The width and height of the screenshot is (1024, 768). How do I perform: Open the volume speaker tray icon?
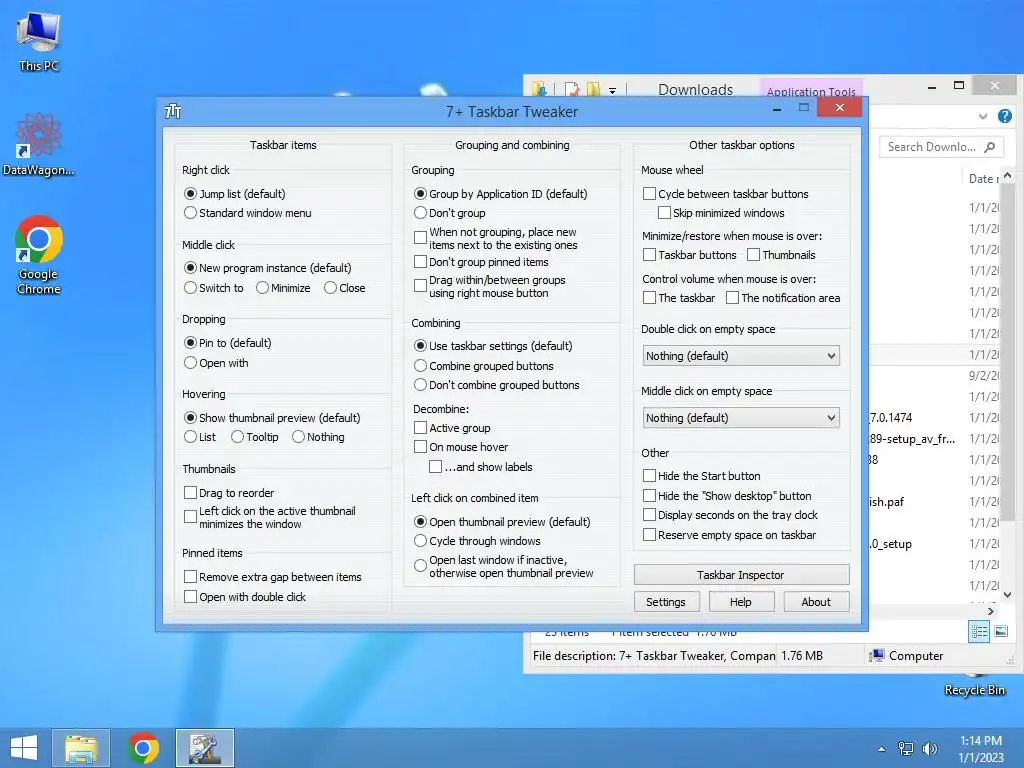click(929, 748)
